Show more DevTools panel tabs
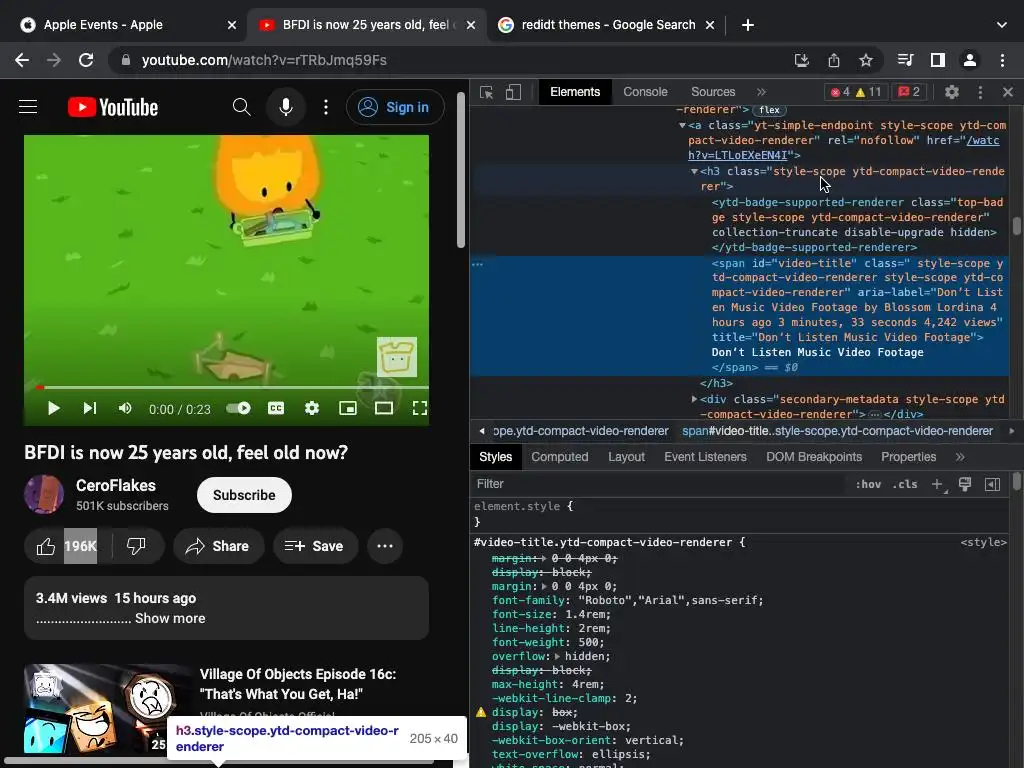The width and height of the screenshot is (1024, 768). click(x=761, y=92)
